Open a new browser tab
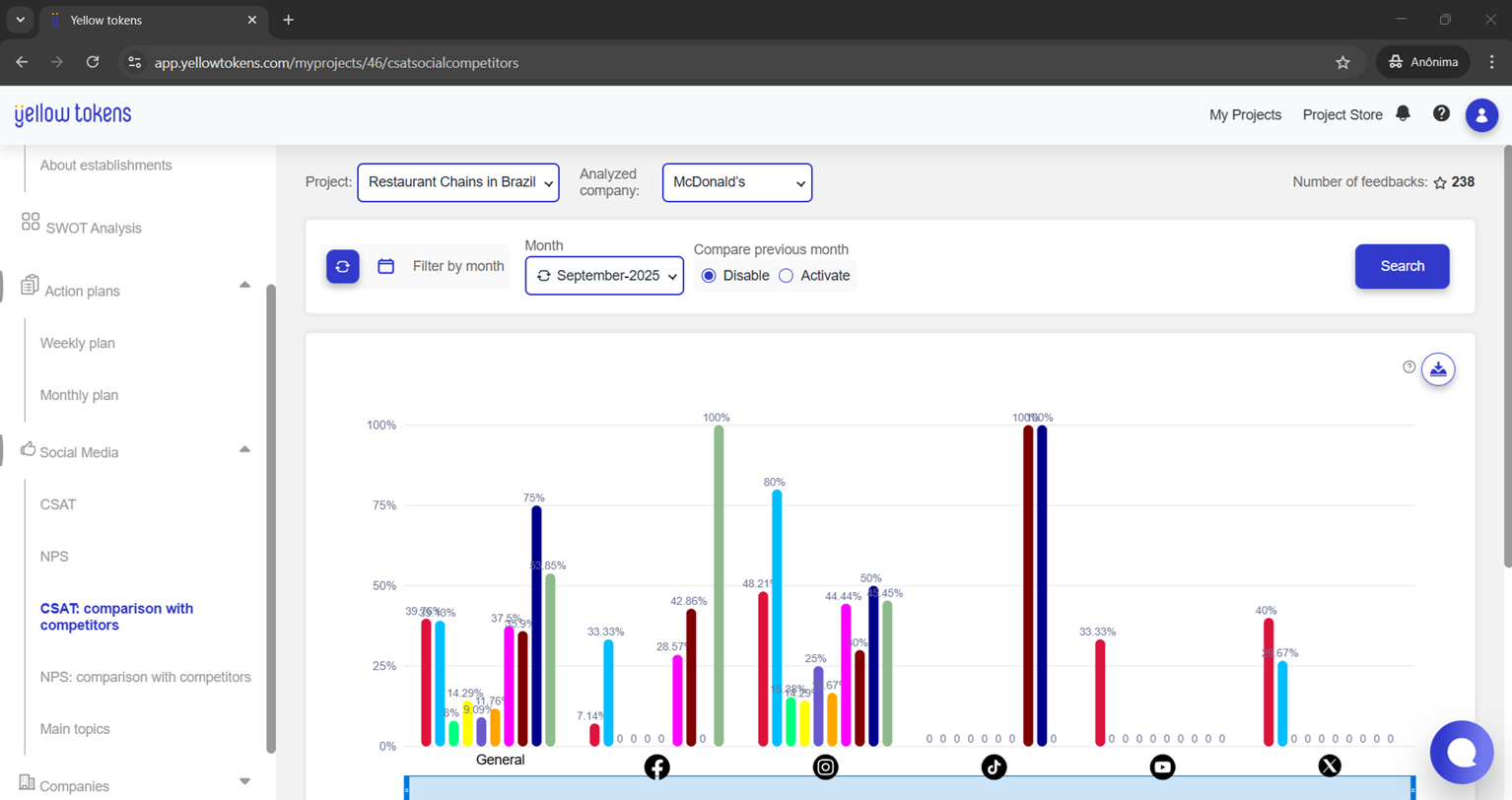 [x=288, y=20]
